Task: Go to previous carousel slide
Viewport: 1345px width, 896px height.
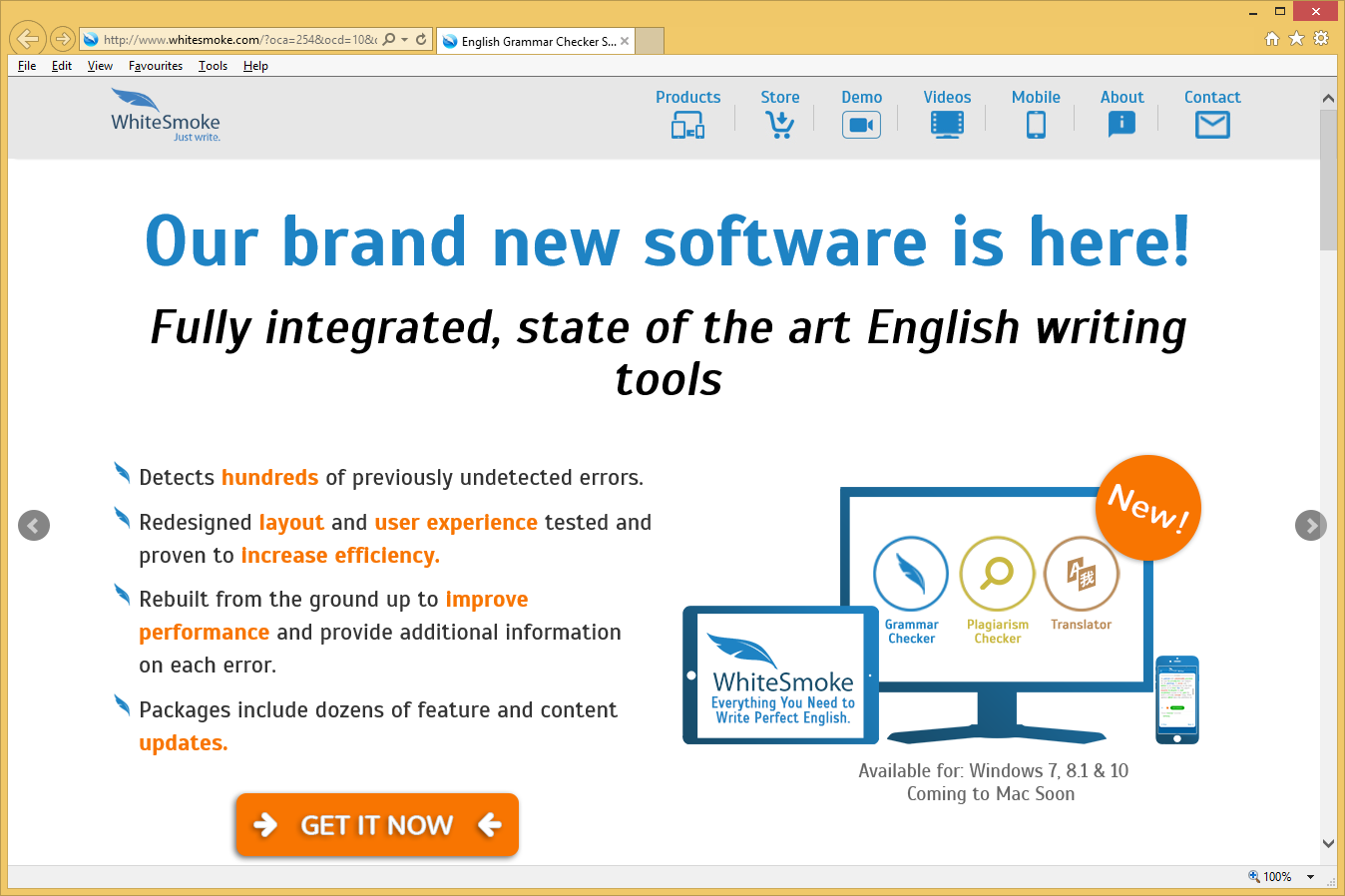Action: point(34,526)
